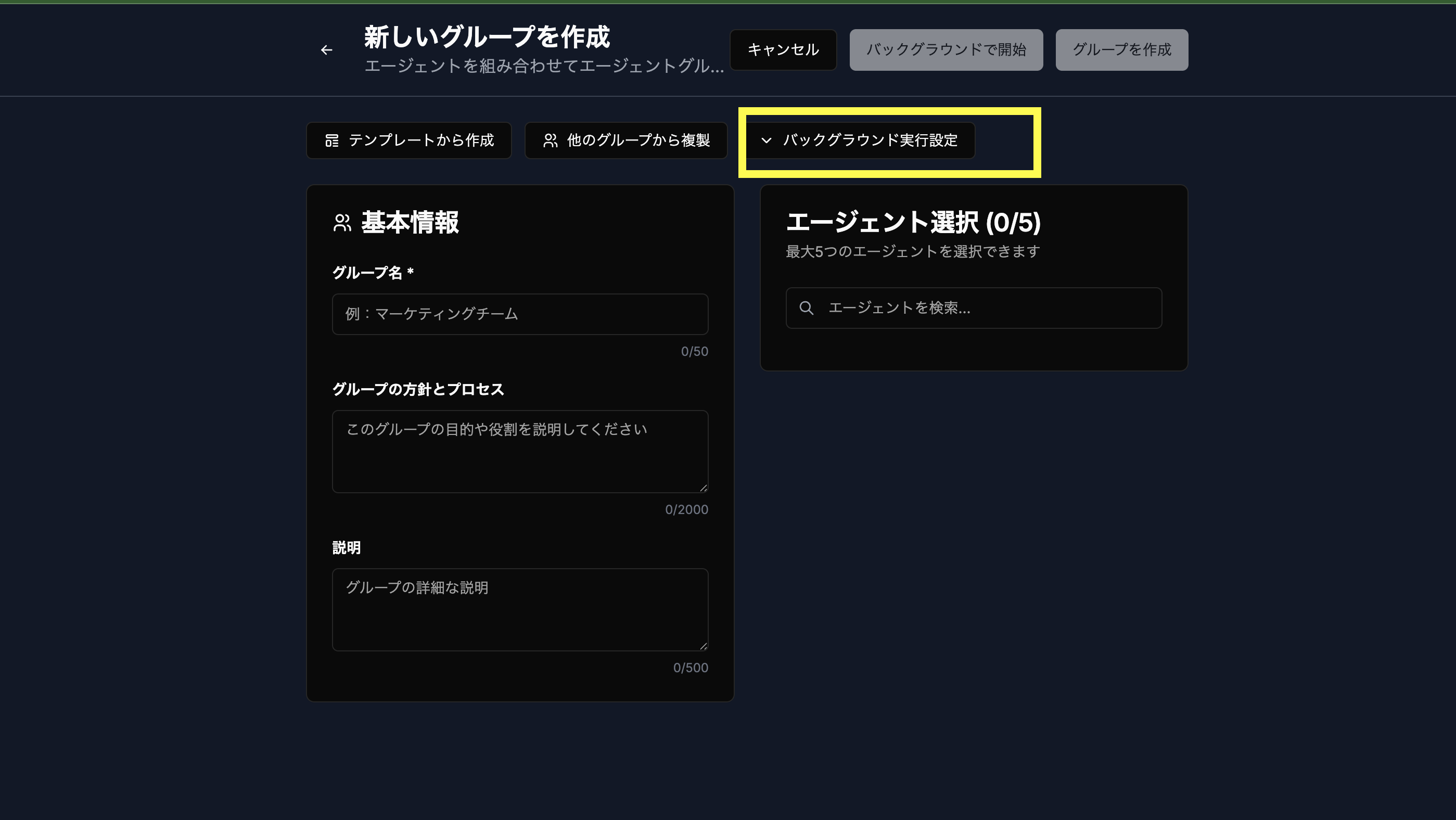This screenshot has width=1456, height=820.
Task: Click the template icon in テンプレートから作成
Action: pyautogui.click(x=332, y=140)
